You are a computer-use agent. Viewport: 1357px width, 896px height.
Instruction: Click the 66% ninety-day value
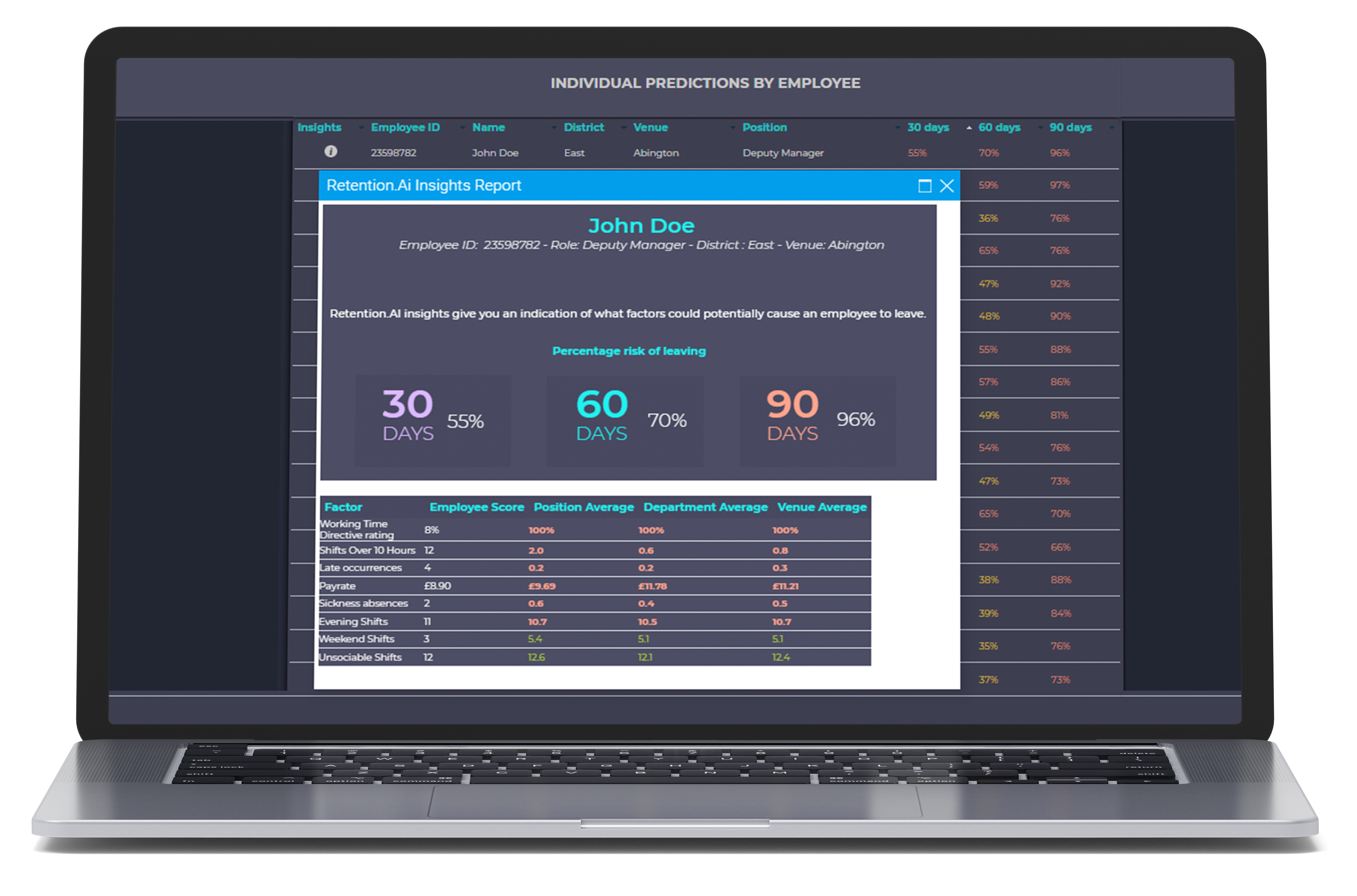[1060, 547]
